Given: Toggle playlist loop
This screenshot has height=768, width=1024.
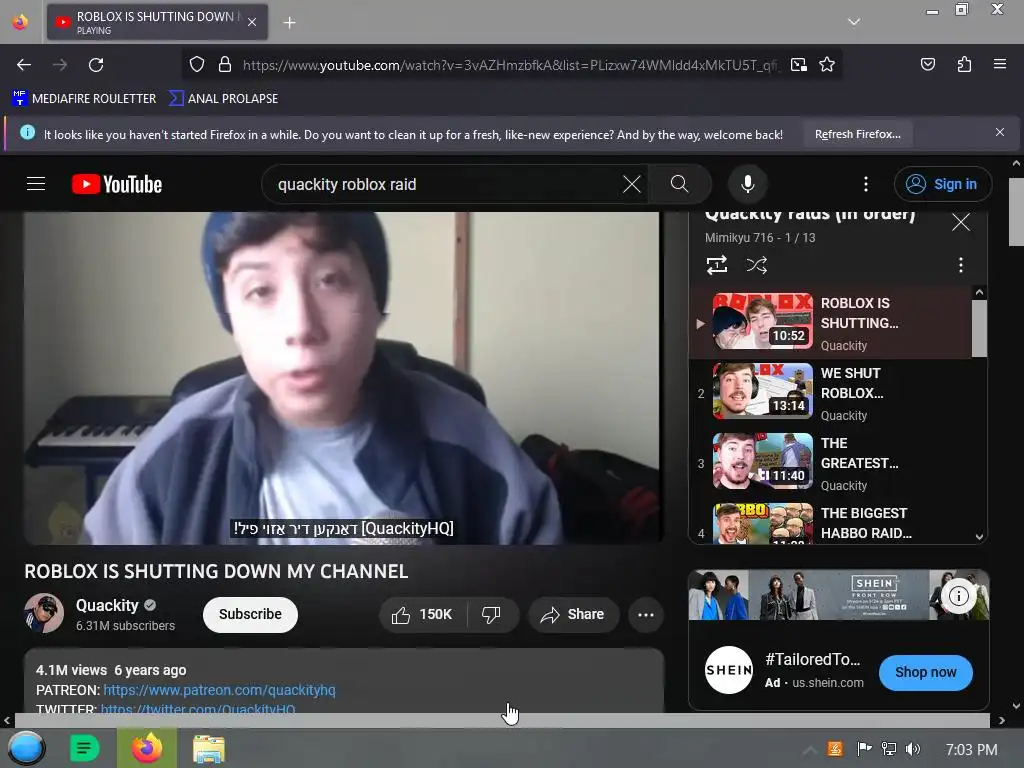Looking at the screenshot, I should [x=716, y=265].
